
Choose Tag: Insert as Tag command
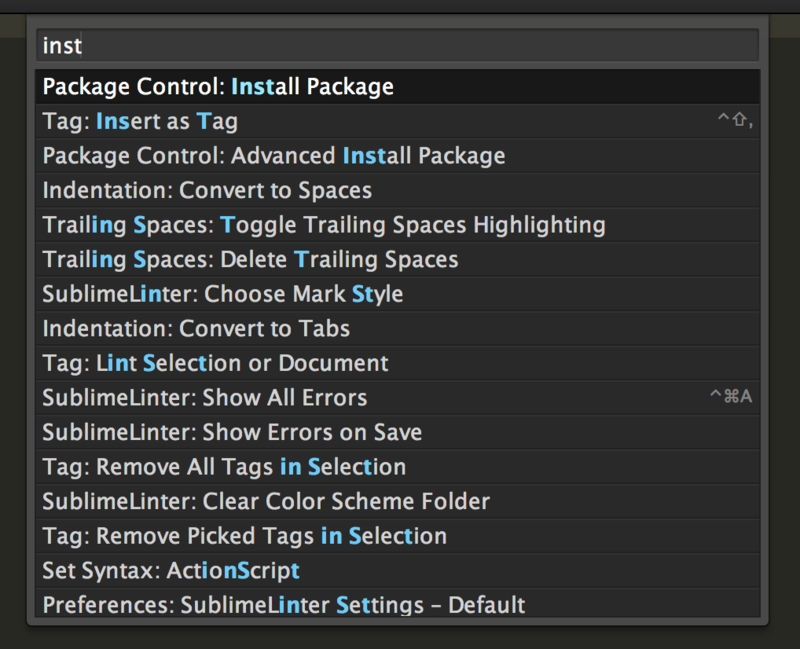click(140, 122)
